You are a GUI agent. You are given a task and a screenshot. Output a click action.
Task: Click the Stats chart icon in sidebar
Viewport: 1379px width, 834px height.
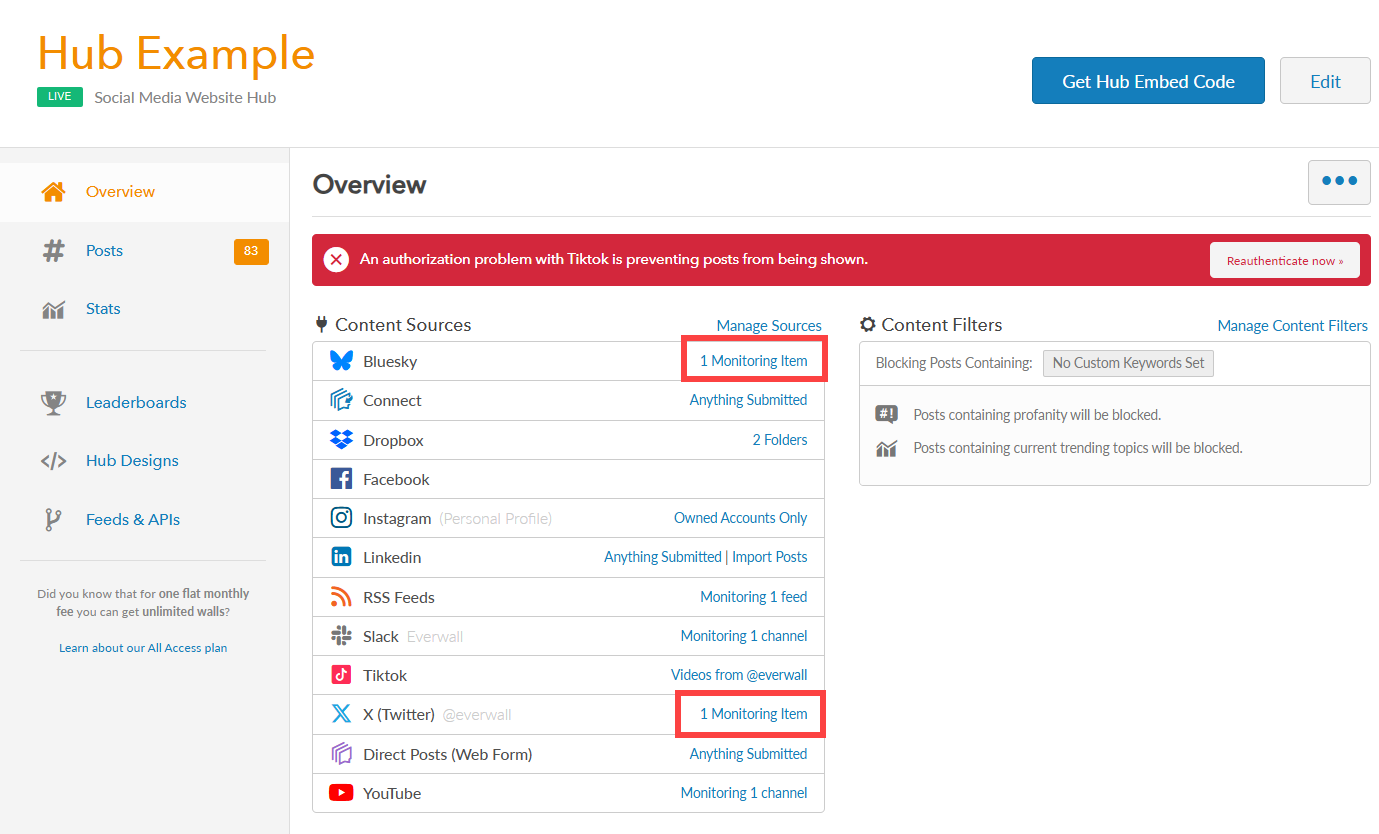pyautogui.click(x=53, y=309)
